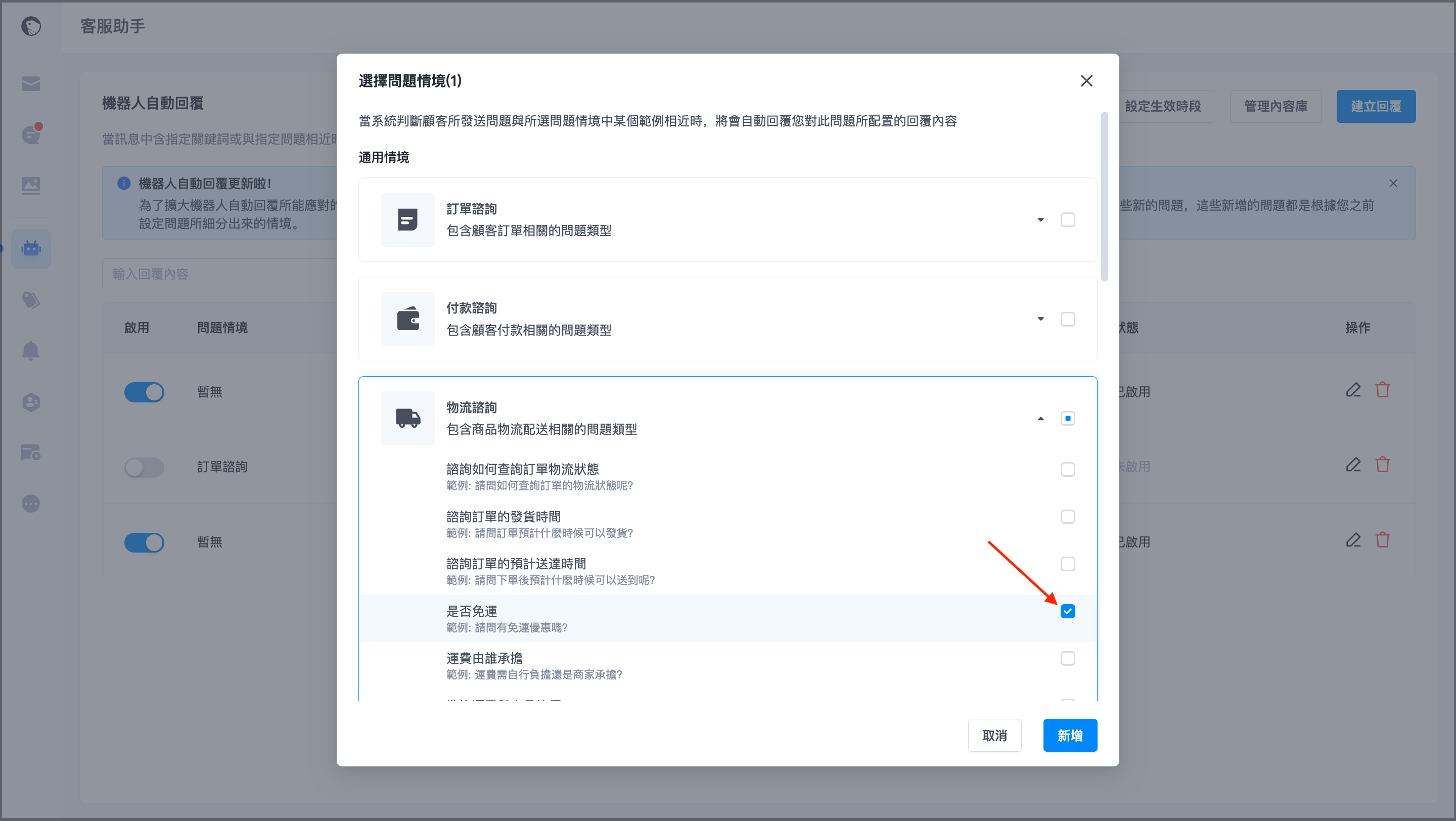Viewport: 1456px width, 821px height.
Task: Collapse the 物流諮詢 category arrow
Action: [1040, 419]
